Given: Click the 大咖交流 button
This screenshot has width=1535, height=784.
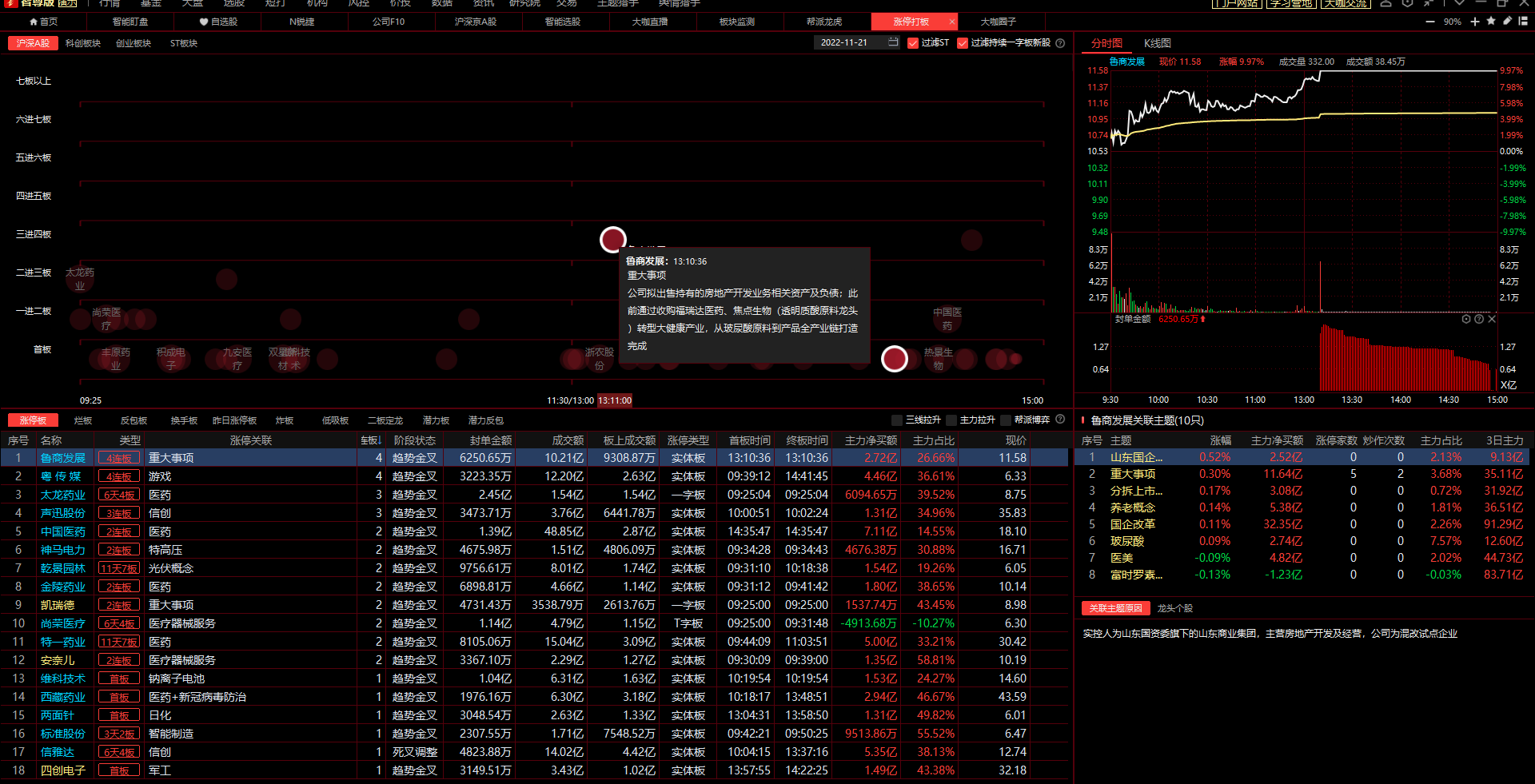Looking at the screenshot, I should [1345, 3].
